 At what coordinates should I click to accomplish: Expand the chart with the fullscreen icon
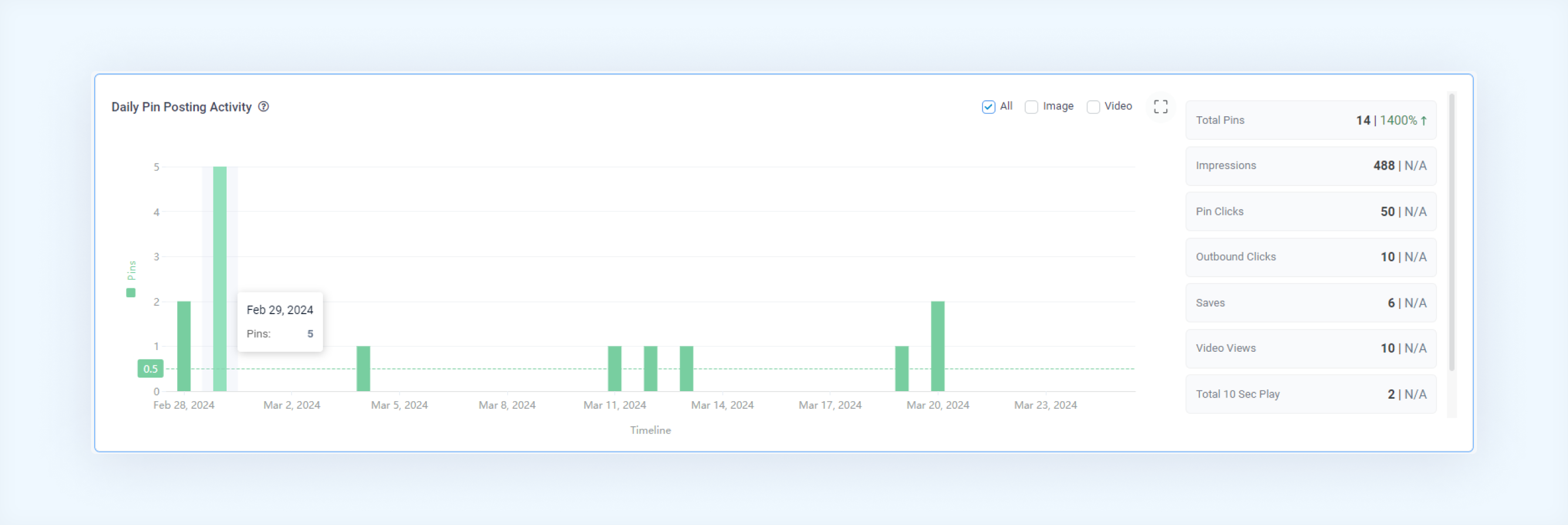[1160, 106]
